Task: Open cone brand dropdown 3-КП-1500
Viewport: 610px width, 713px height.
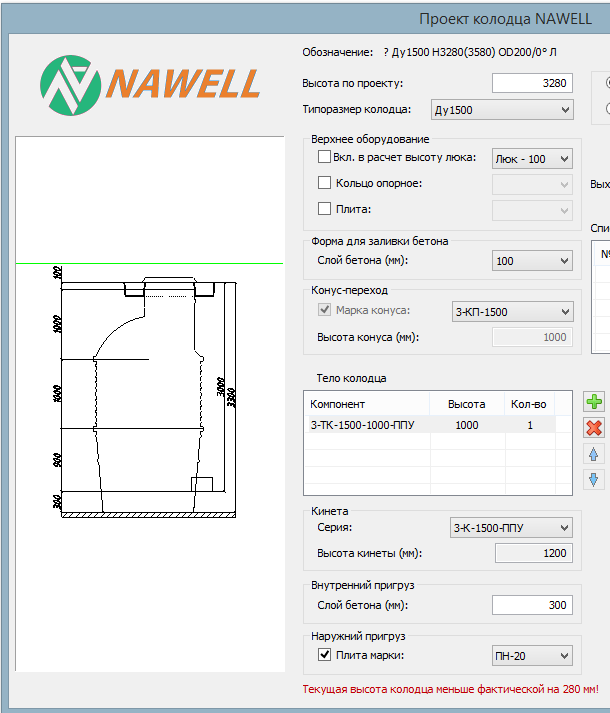Action: coord(513,311)
